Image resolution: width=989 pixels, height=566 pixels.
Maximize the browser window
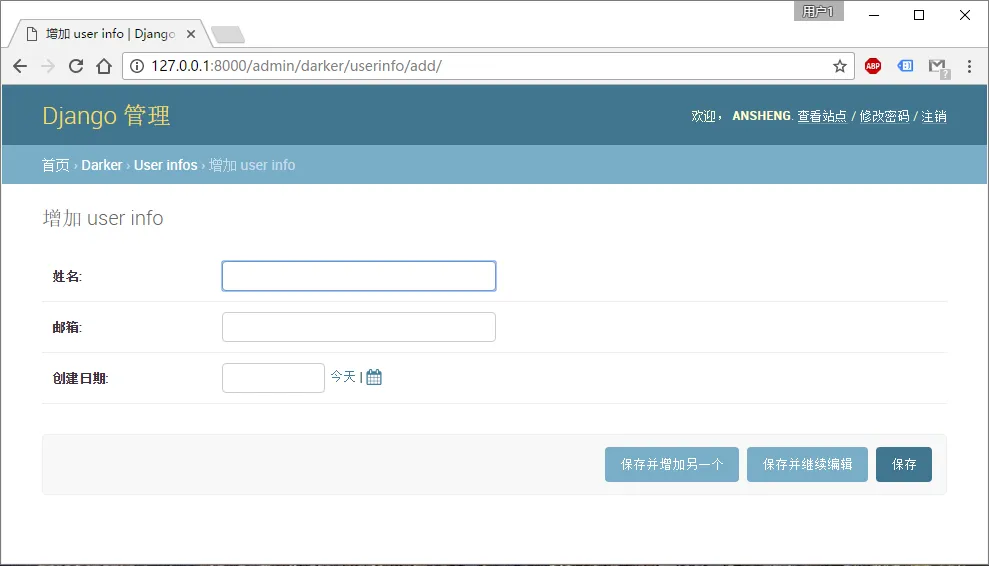click(919, 15)
